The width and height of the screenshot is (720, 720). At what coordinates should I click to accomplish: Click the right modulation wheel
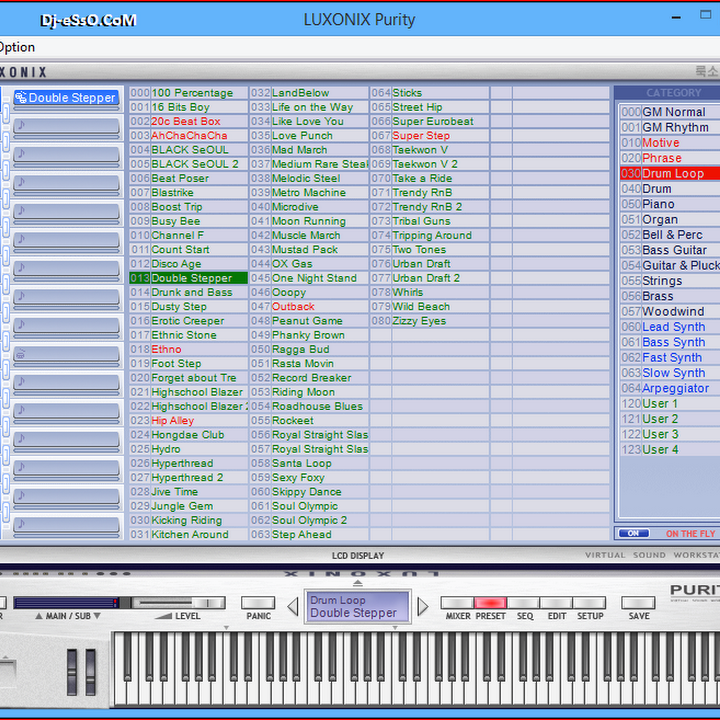point(91,671)
